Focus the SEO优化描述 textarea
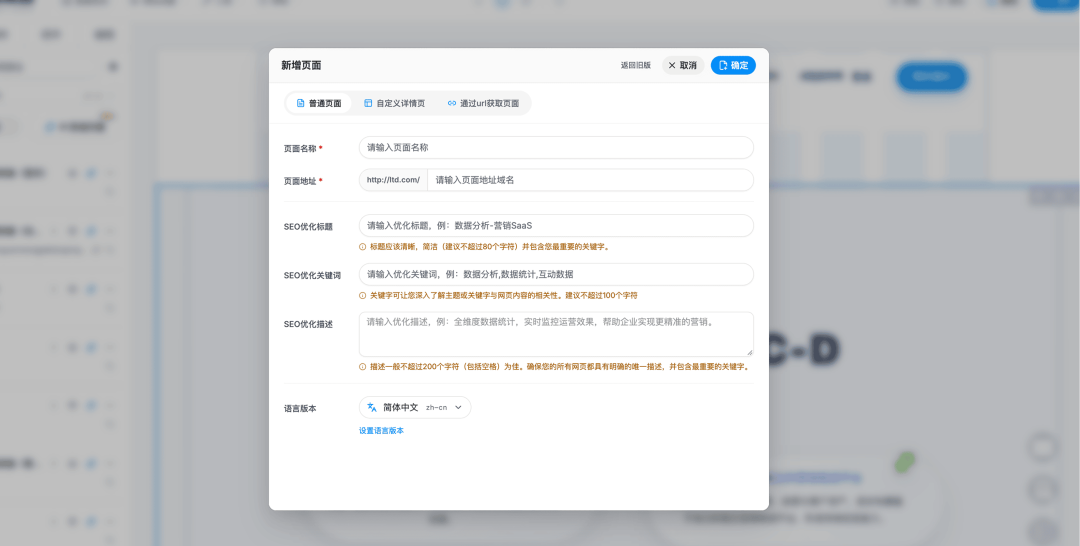Viewport: 1080px width, 546px height. pos(556,334)
